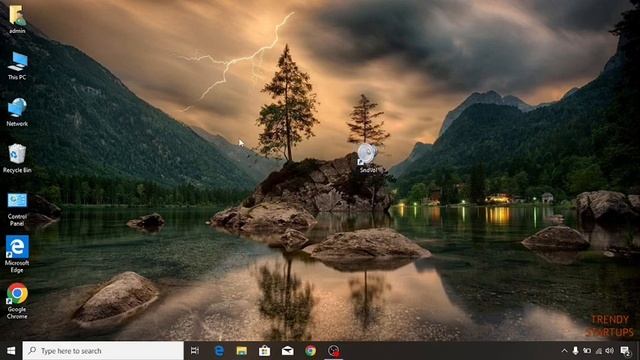Launch Edge from the taskbar
Screen dimensions: 640x360
(219, 351)
